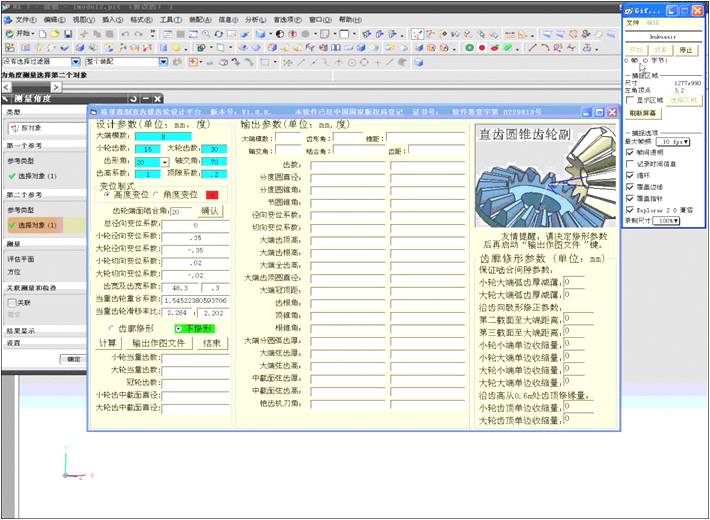Screen dimensions: 710x520
Task: Enable the 记录时间信息 checkbox
Action: pyautogui.click(x=630, y=163)
